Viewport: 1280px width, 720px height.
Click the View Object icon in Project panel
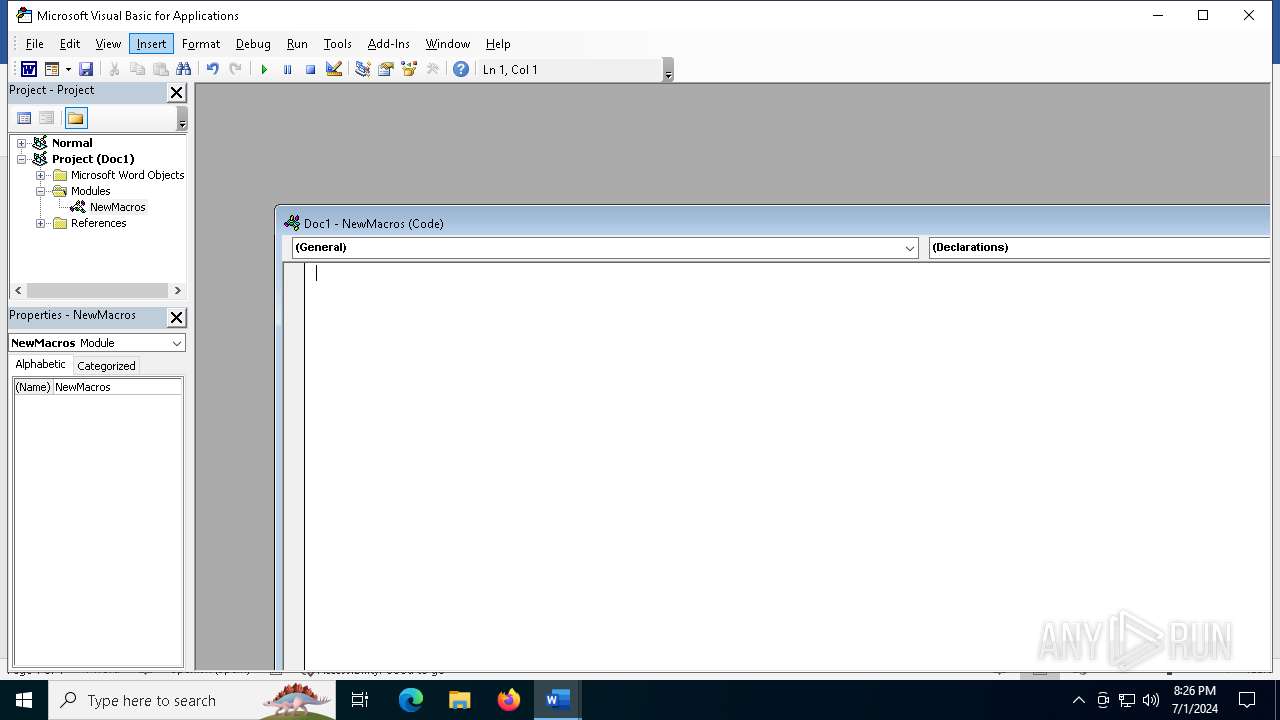pyautogui.click(x=47, y=118)
